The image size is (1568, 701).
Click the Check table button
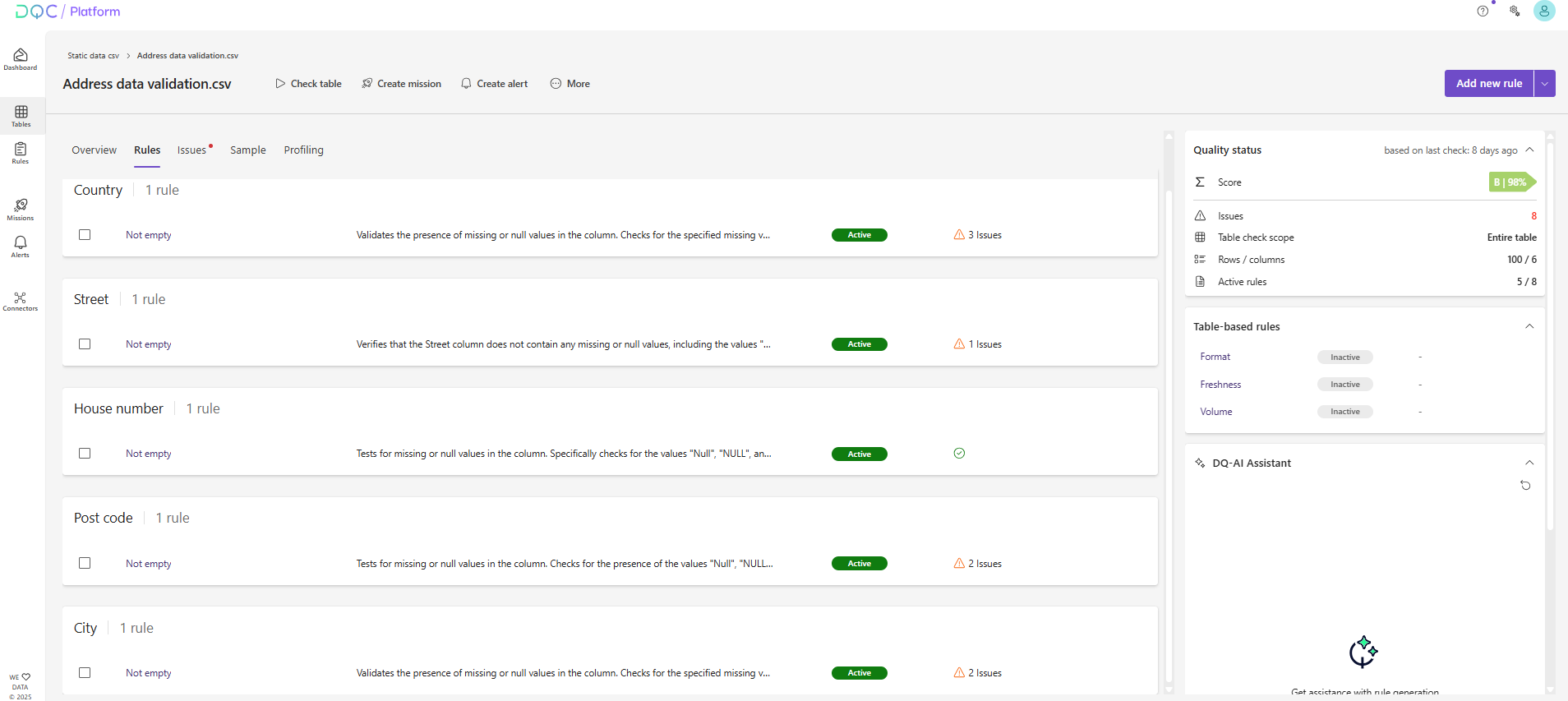pos(308,84)
